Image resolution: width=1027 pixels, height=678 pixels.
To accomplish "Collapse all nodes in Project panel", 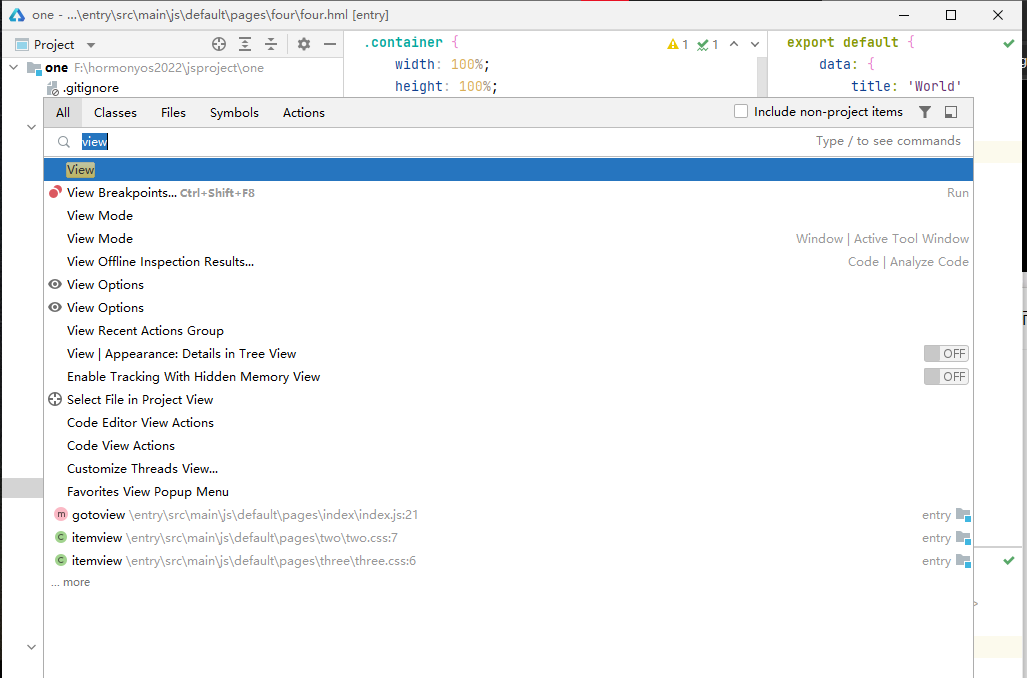I will 271,45.
